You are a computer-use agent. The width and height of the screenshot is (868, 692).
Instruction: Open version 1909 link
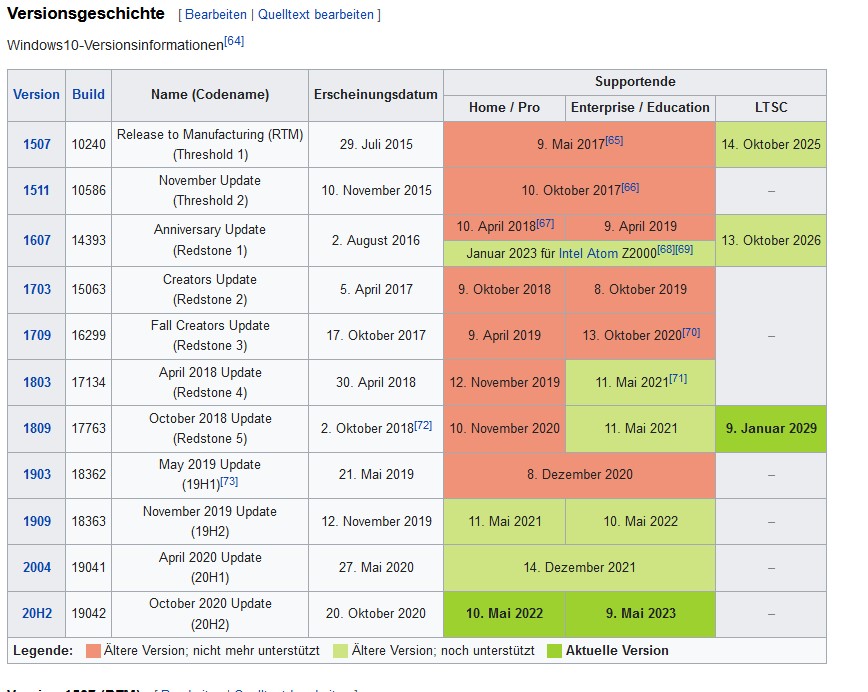pos(37,521)
